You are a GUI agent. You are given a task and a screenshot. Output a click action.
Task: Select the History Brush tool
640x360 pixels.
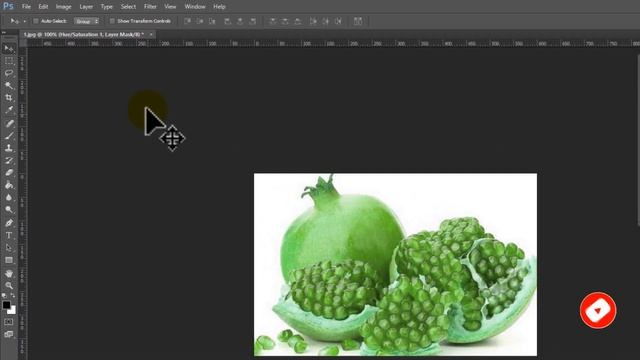point(9,160)
